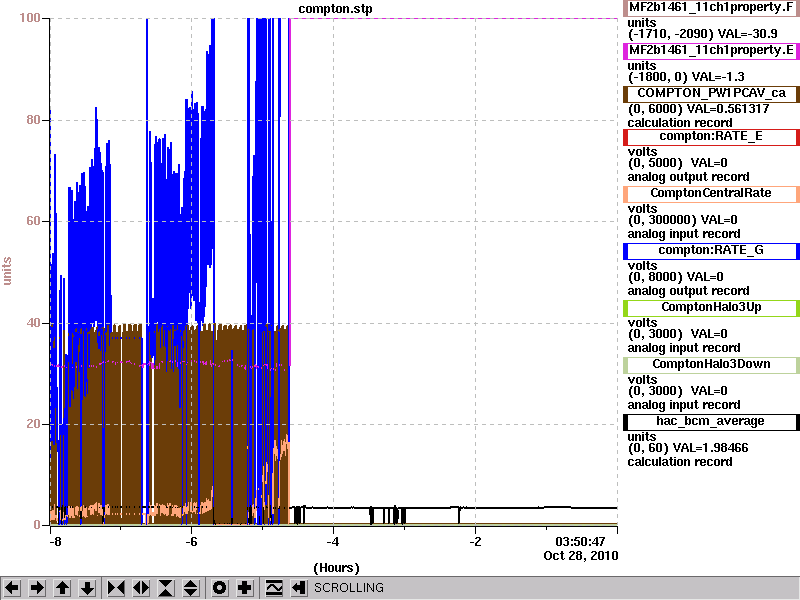The width and height of the screenshot is (800, 600).
Task: Click the vertical 'units' y-axis label
Action: [x=7, y=271]
